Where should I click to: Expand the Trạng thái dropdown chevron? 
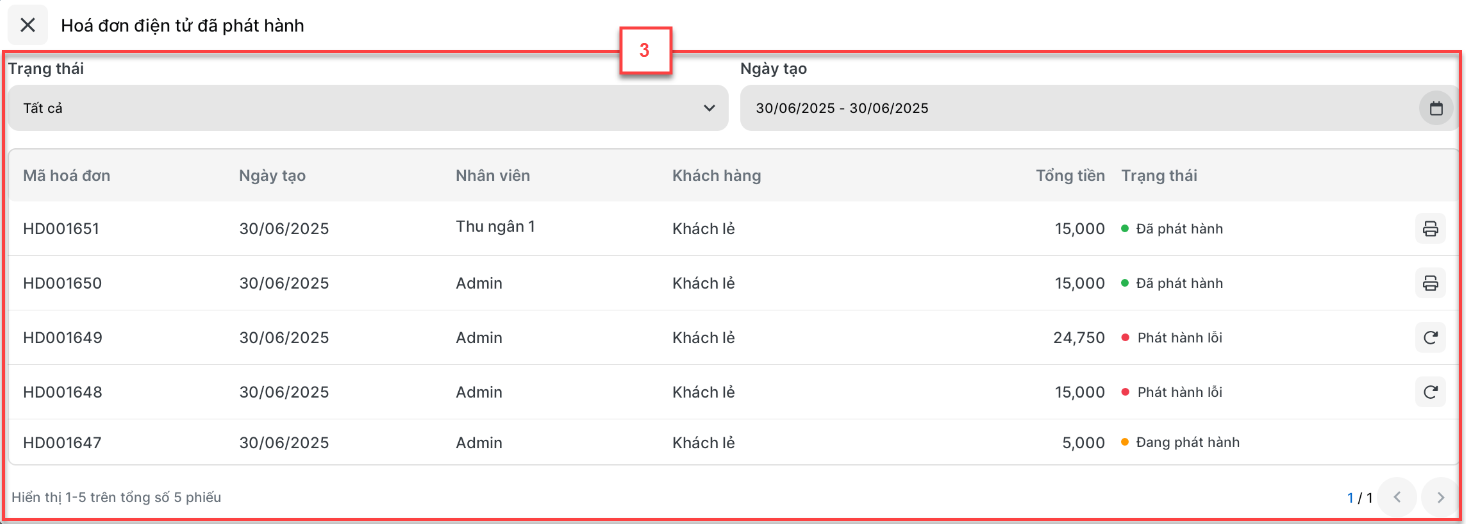709,108
